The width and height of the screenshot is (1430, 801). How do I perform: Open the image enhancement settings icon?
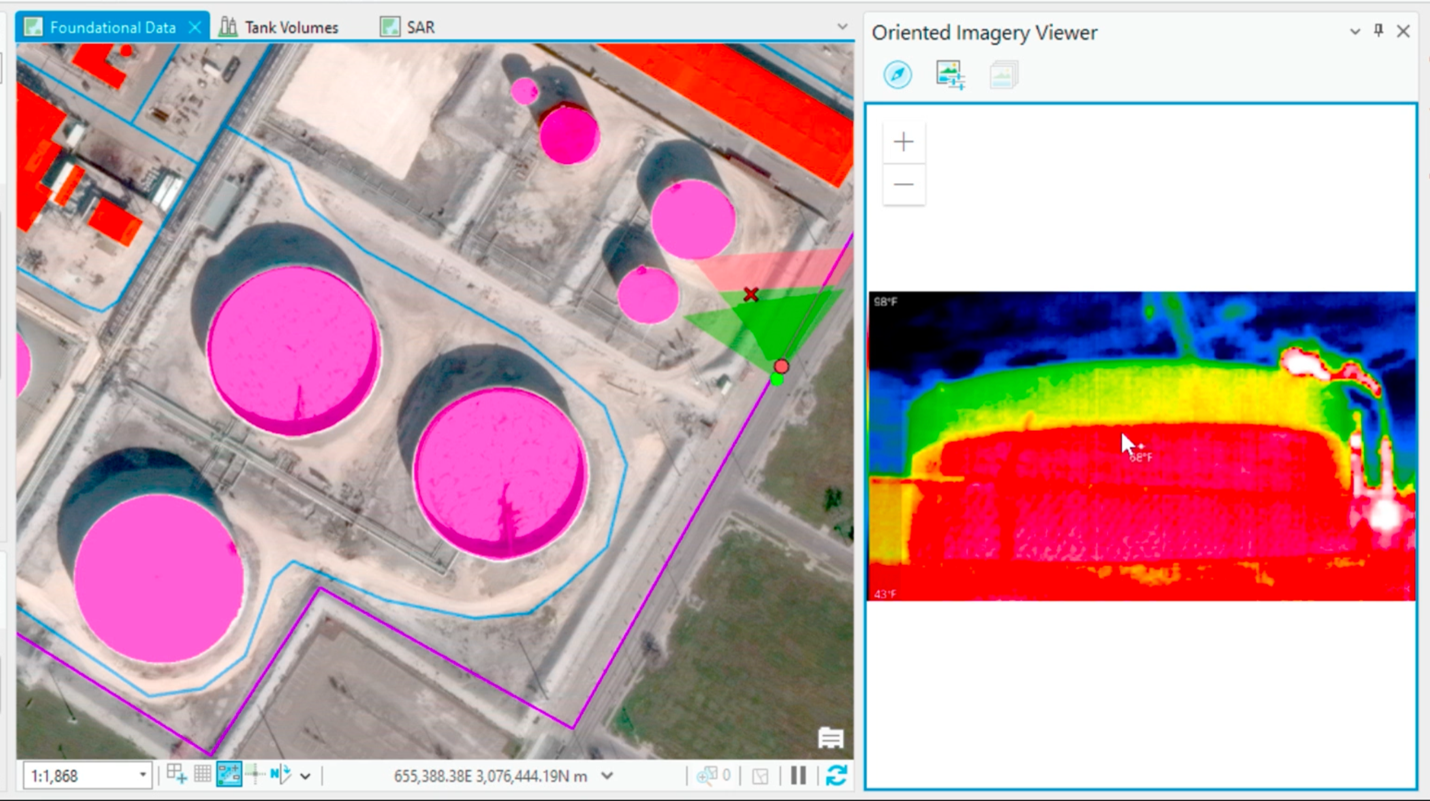tap(950, 74)
